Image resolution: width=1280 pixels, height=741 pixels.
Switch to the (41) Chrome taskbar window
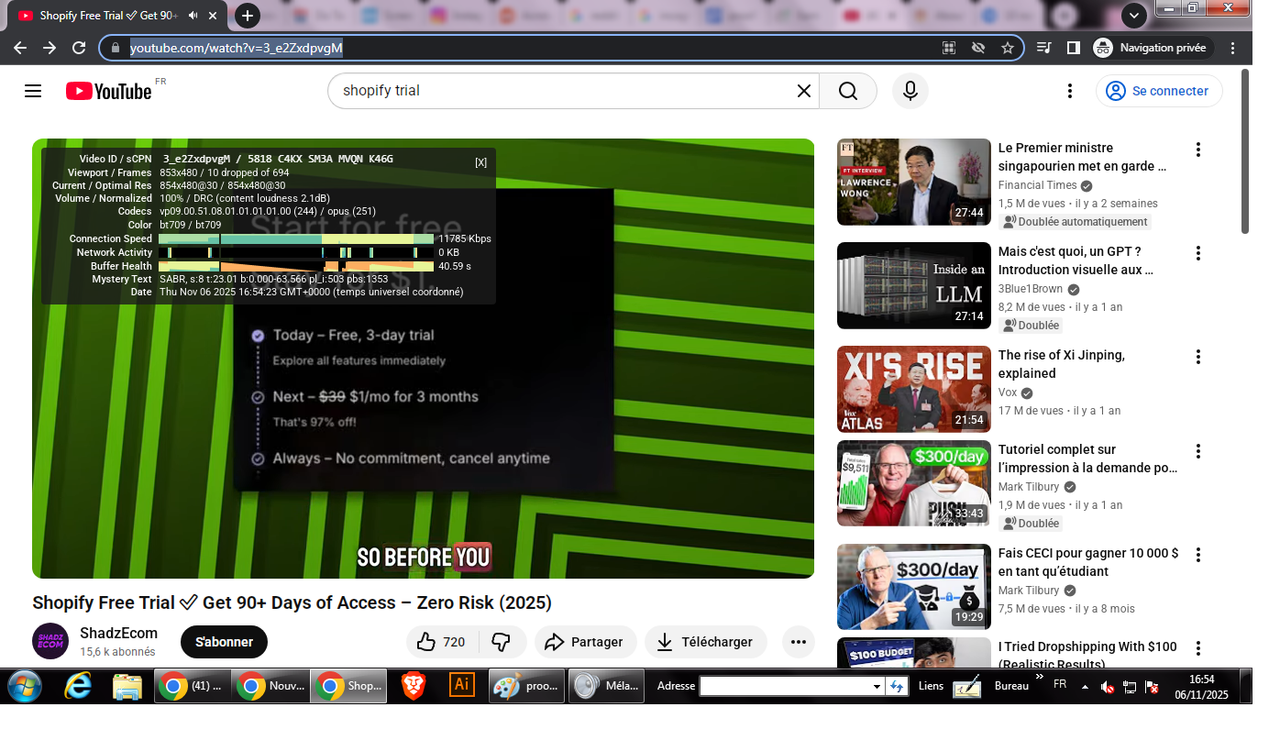(x=192, y=686)
